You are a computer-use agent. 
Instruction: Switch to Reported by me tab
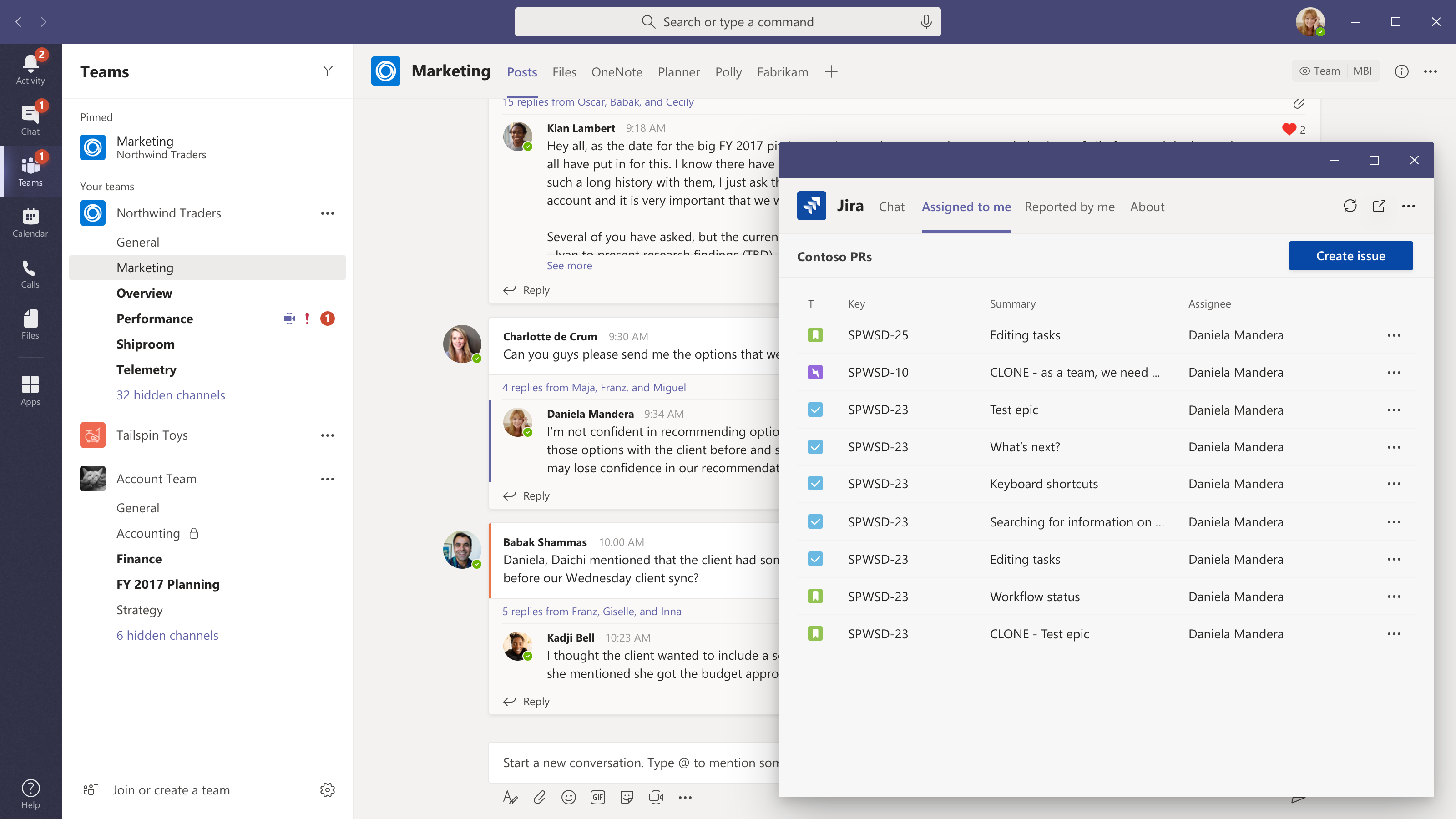point(1069,207)
